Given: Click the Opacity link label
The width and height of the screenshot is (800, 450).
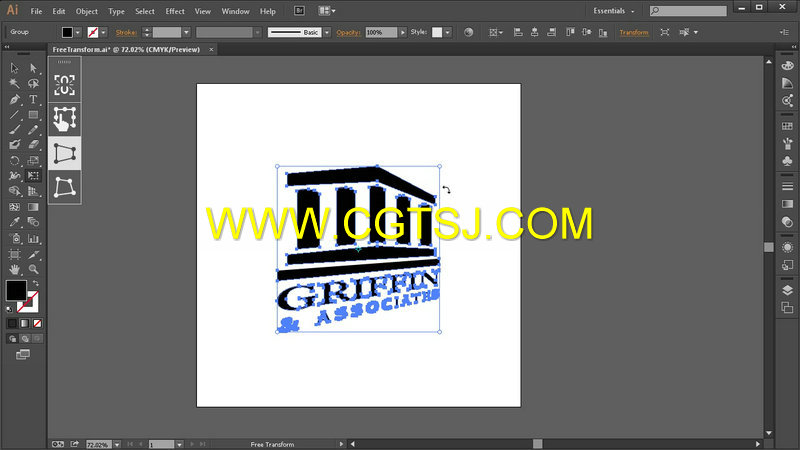Looking at the screenshot, I should point(348,32).
